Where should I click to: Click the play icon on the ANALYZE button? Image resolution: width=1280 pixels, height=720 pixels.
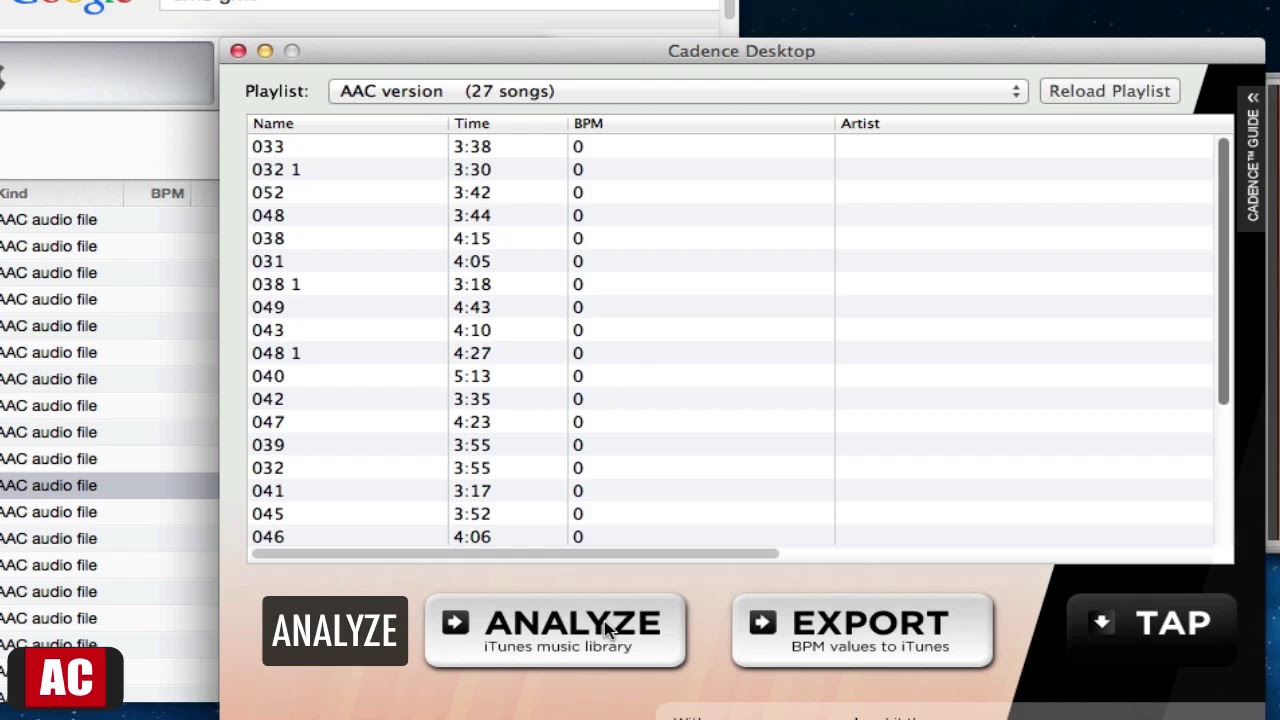click(x=455, y=623)
